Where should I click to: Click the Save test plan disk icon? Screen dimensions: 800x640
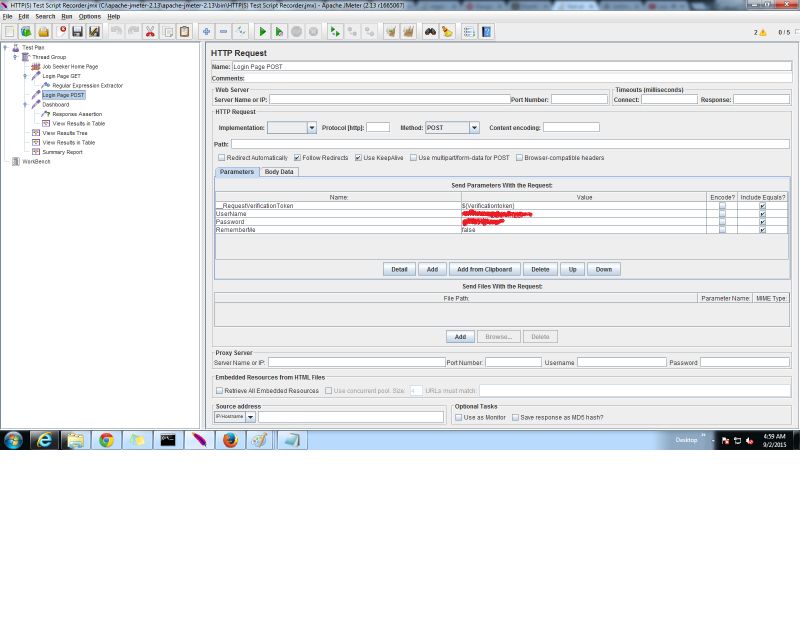[78, 32]
